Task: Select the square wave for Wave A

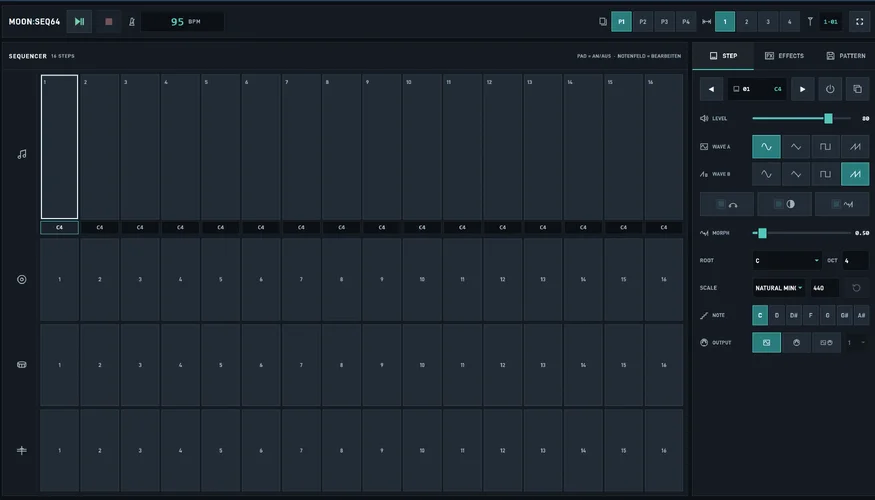Action: tap(825, 147)
